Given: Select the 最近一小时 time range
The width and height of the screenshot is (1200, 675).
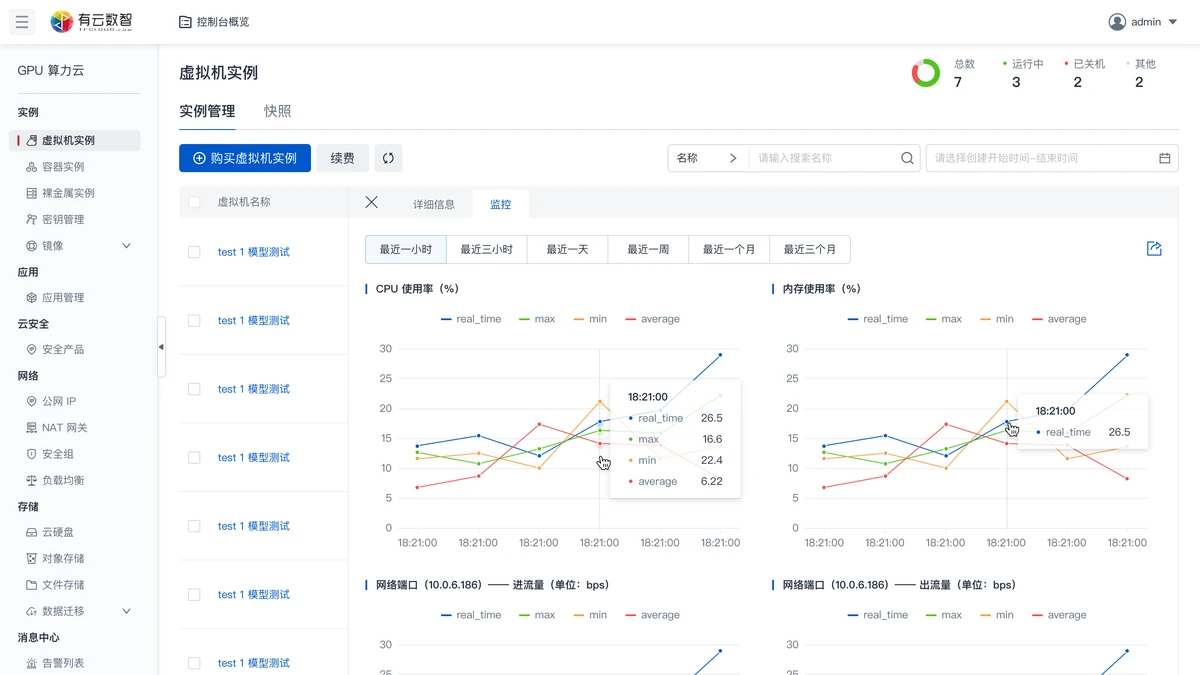Looking at the screenshot, I should point(406,249).
